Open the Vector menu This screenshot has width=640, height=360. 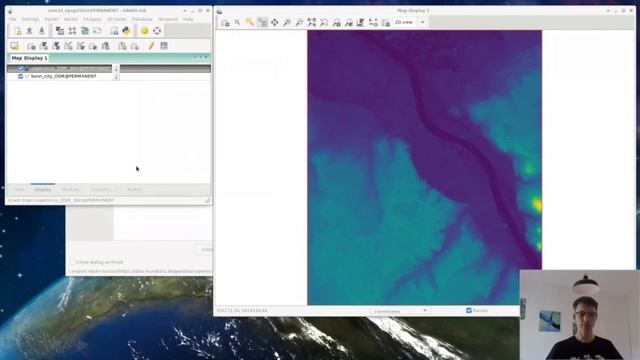[71, 19]
